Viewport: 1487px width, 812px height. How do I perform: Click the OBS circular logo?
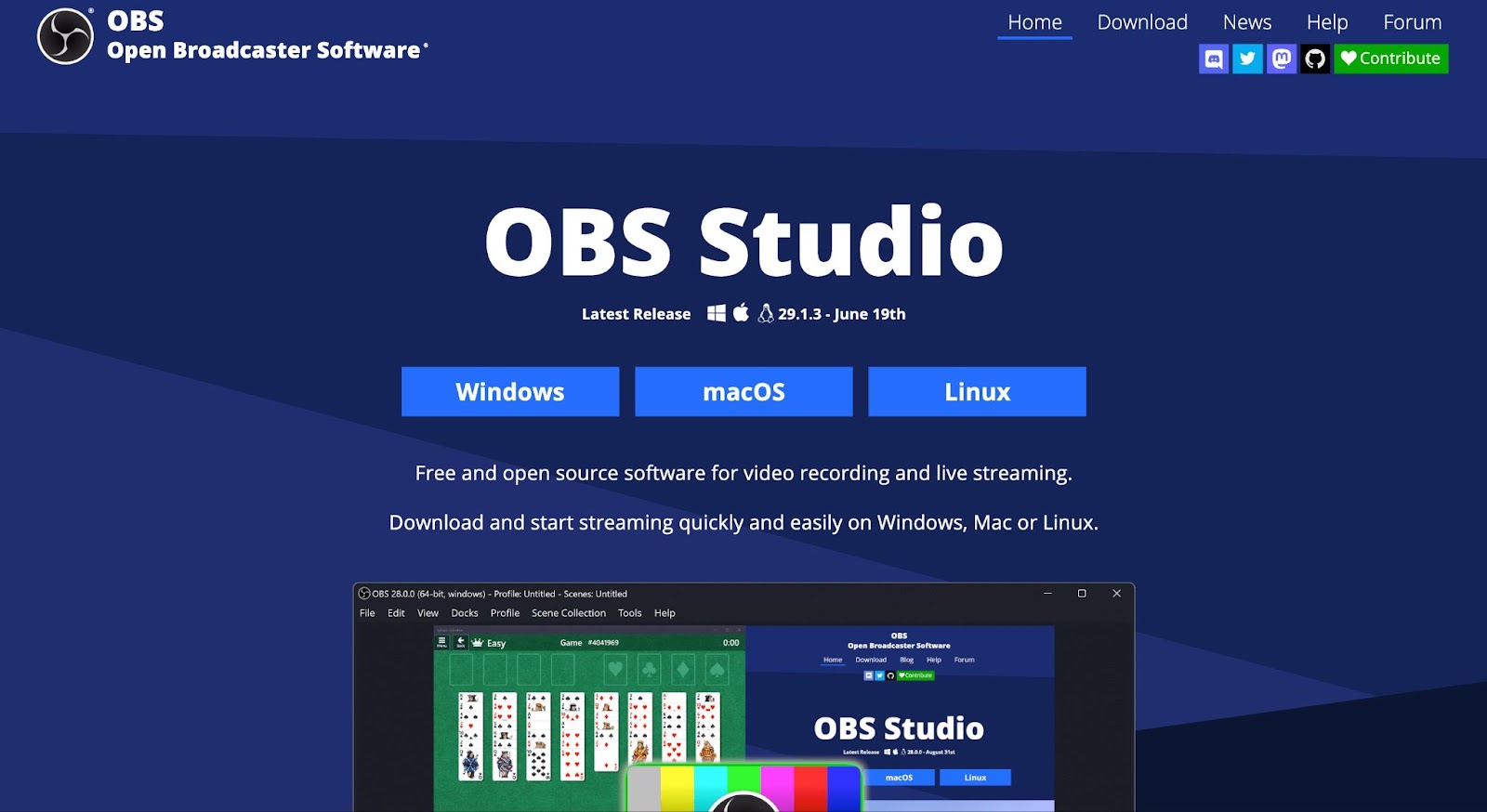(65, 36)
